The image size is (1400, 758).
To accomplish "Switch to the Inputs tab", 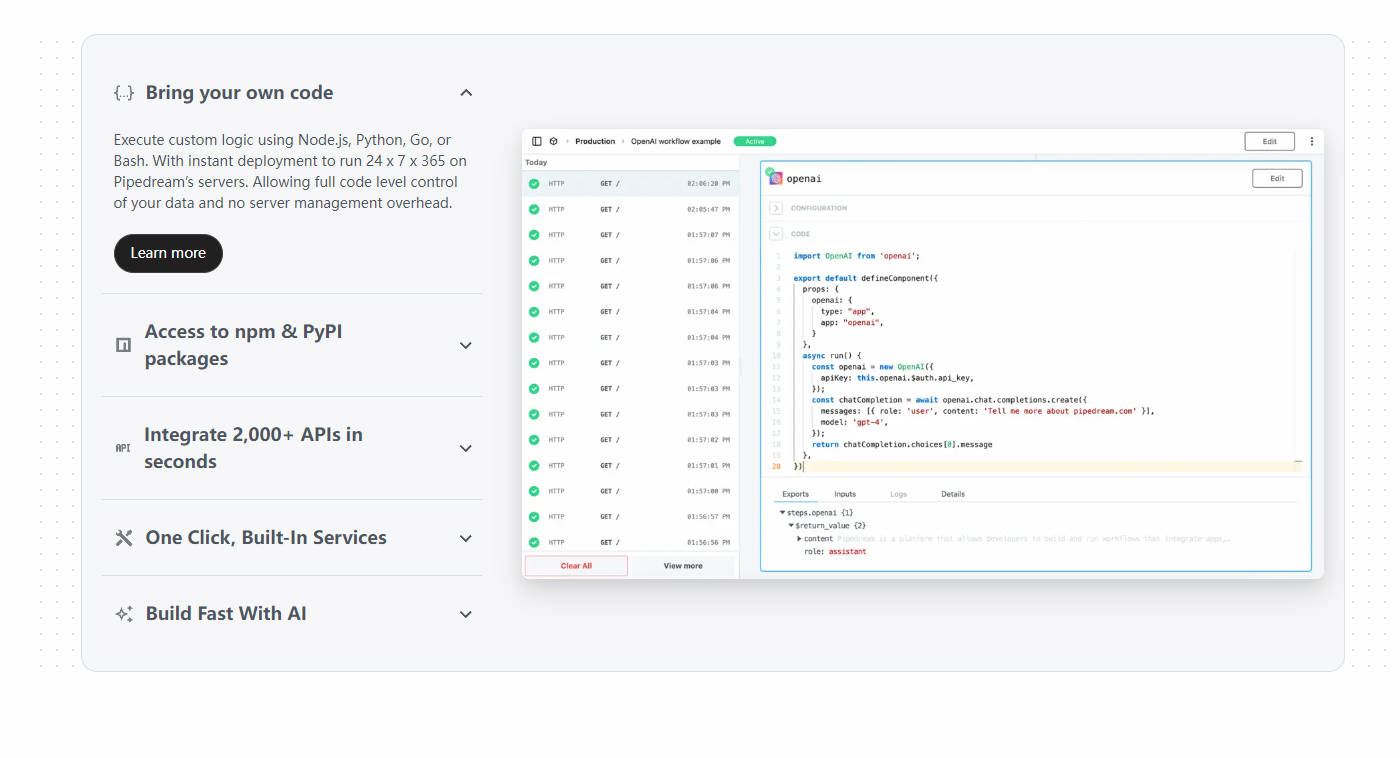I will [845, 494].
